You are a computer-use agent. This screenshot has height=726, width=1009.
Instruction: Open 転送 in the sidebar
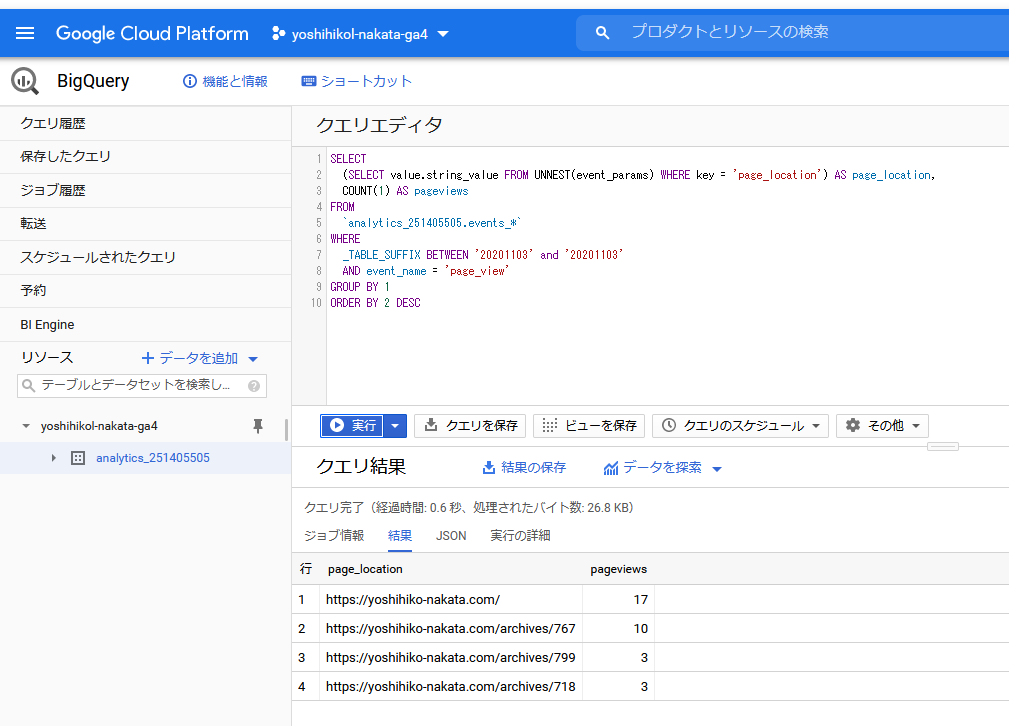(x=145, y=224)
